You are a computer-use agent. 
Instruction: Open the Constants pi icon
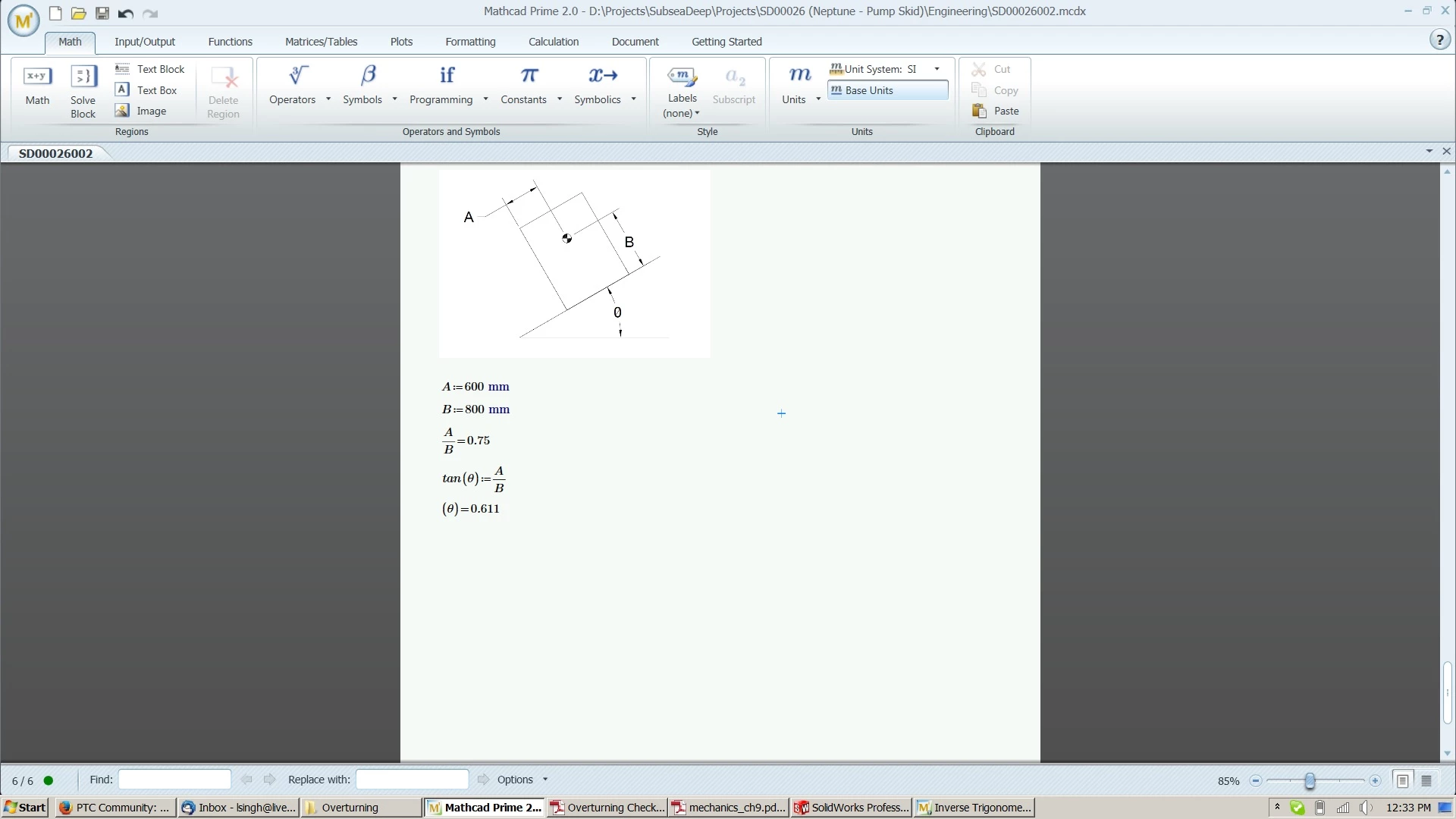coord(529,75)
